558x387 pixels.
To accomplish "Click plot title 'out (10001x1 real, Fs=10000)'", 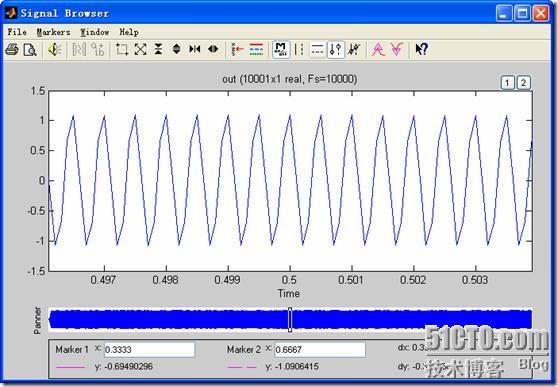I will click(289, 79).
